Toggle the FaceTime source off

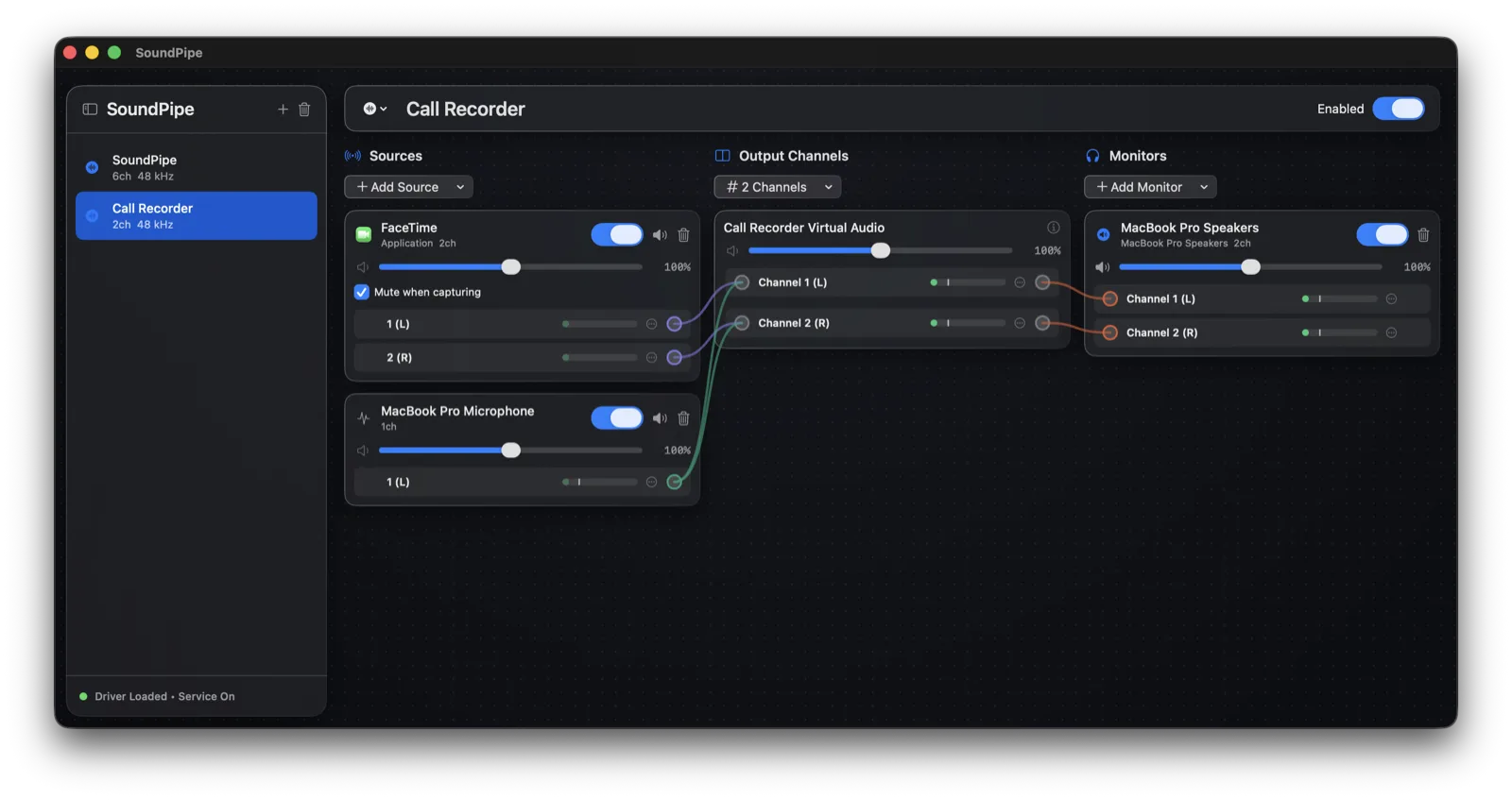point(617,234)
